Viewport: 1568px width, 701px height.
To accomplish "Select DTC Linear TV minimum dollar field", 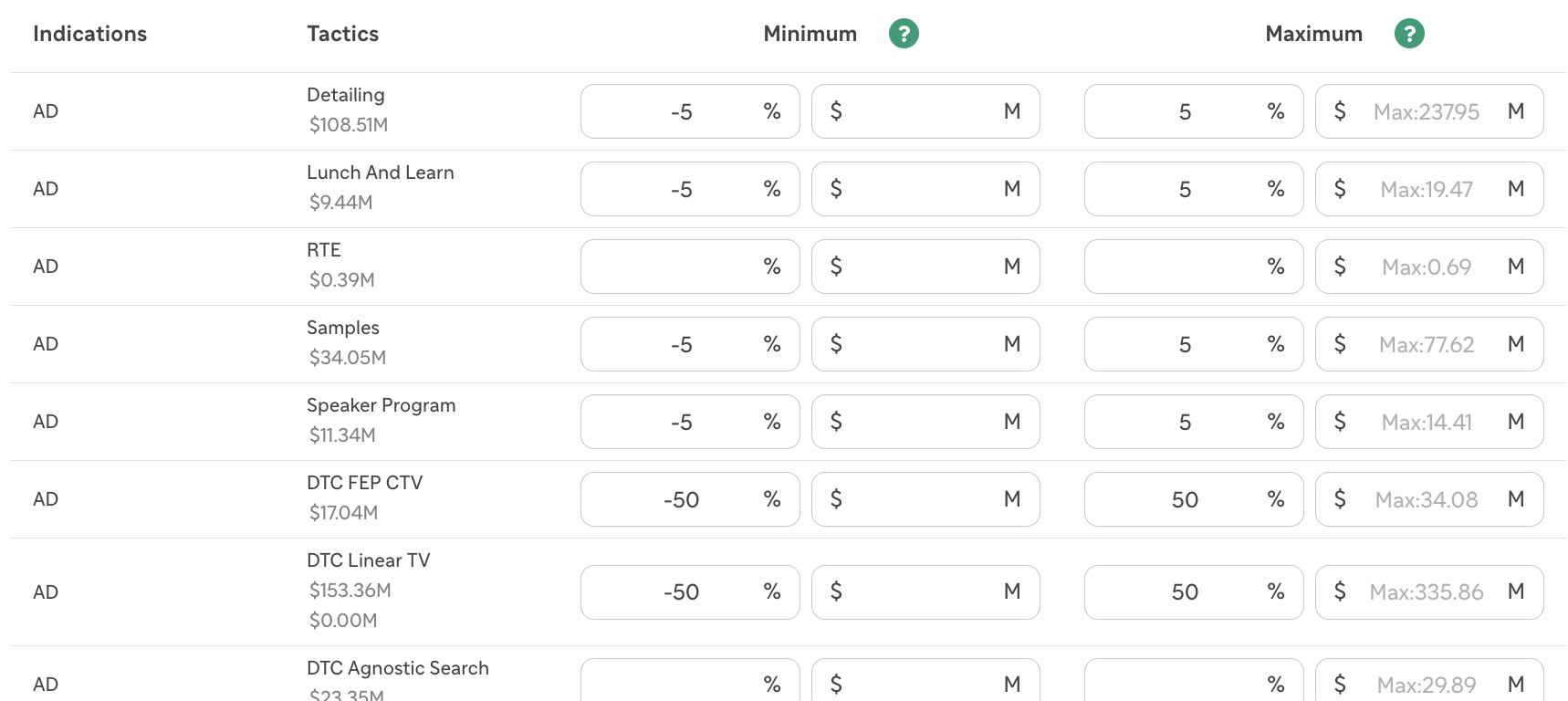I will point(925,592).
